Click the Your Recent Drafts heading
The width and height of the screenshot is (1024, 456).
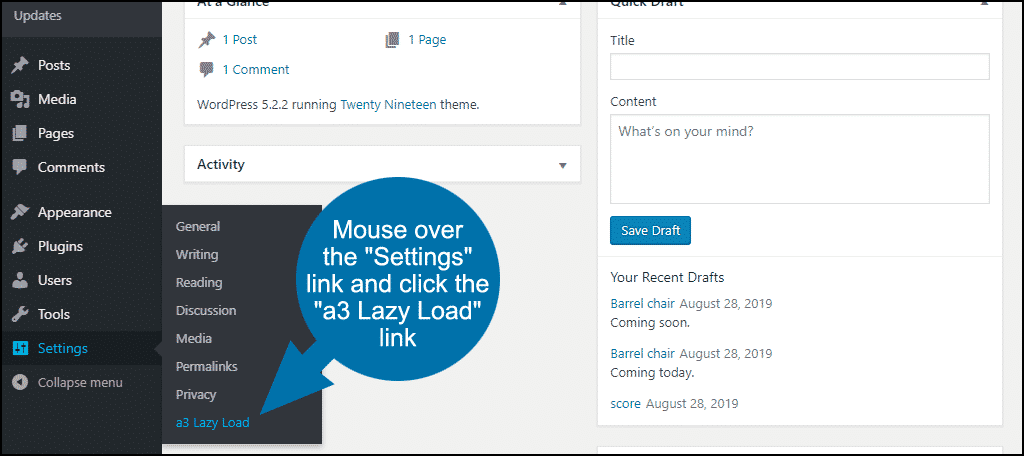coord(667,278)
